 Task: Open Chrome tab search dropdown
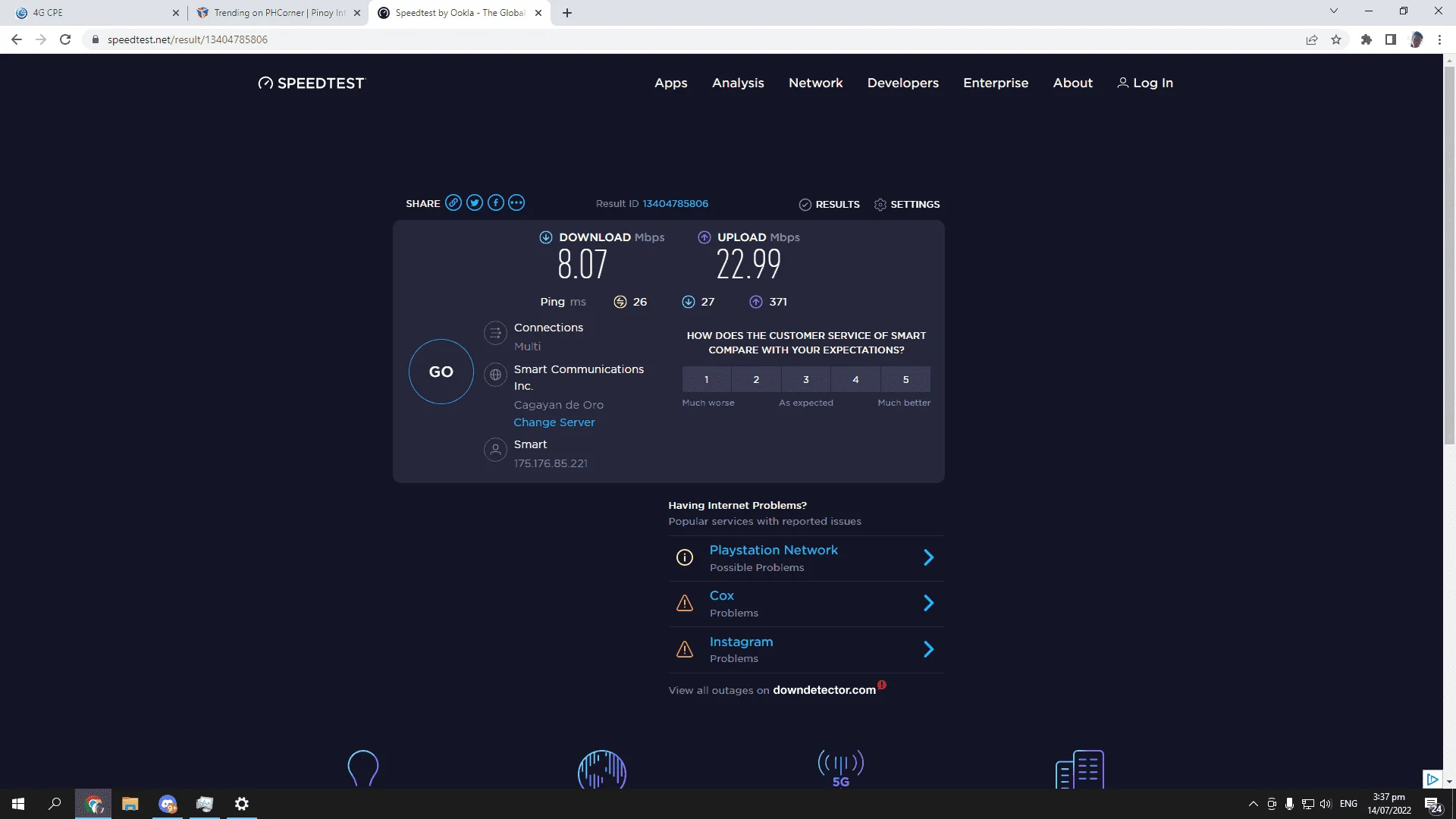pyautogui.click(x=1333, y=11)
